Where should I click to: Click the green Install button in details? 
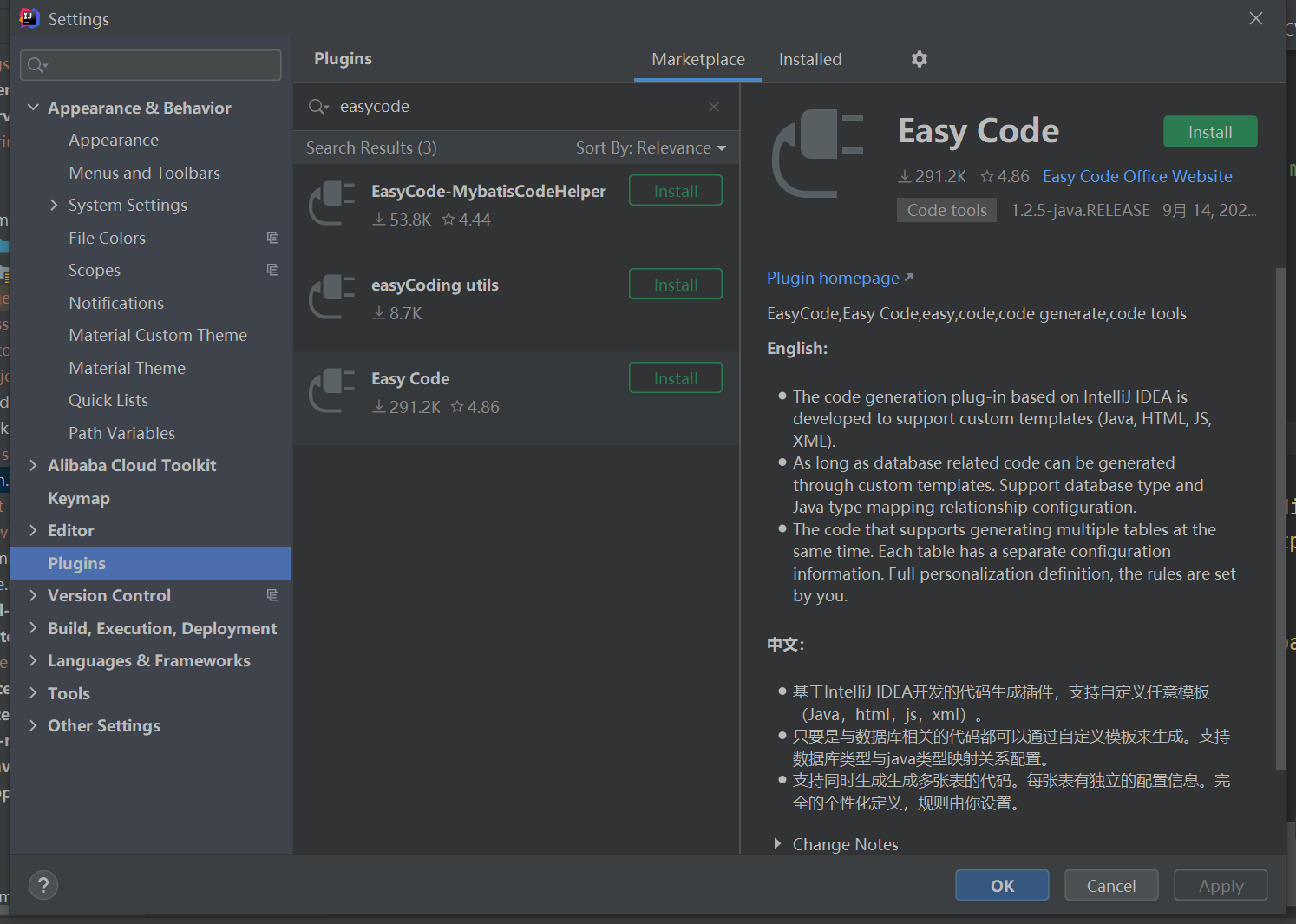pos(1210,132)
